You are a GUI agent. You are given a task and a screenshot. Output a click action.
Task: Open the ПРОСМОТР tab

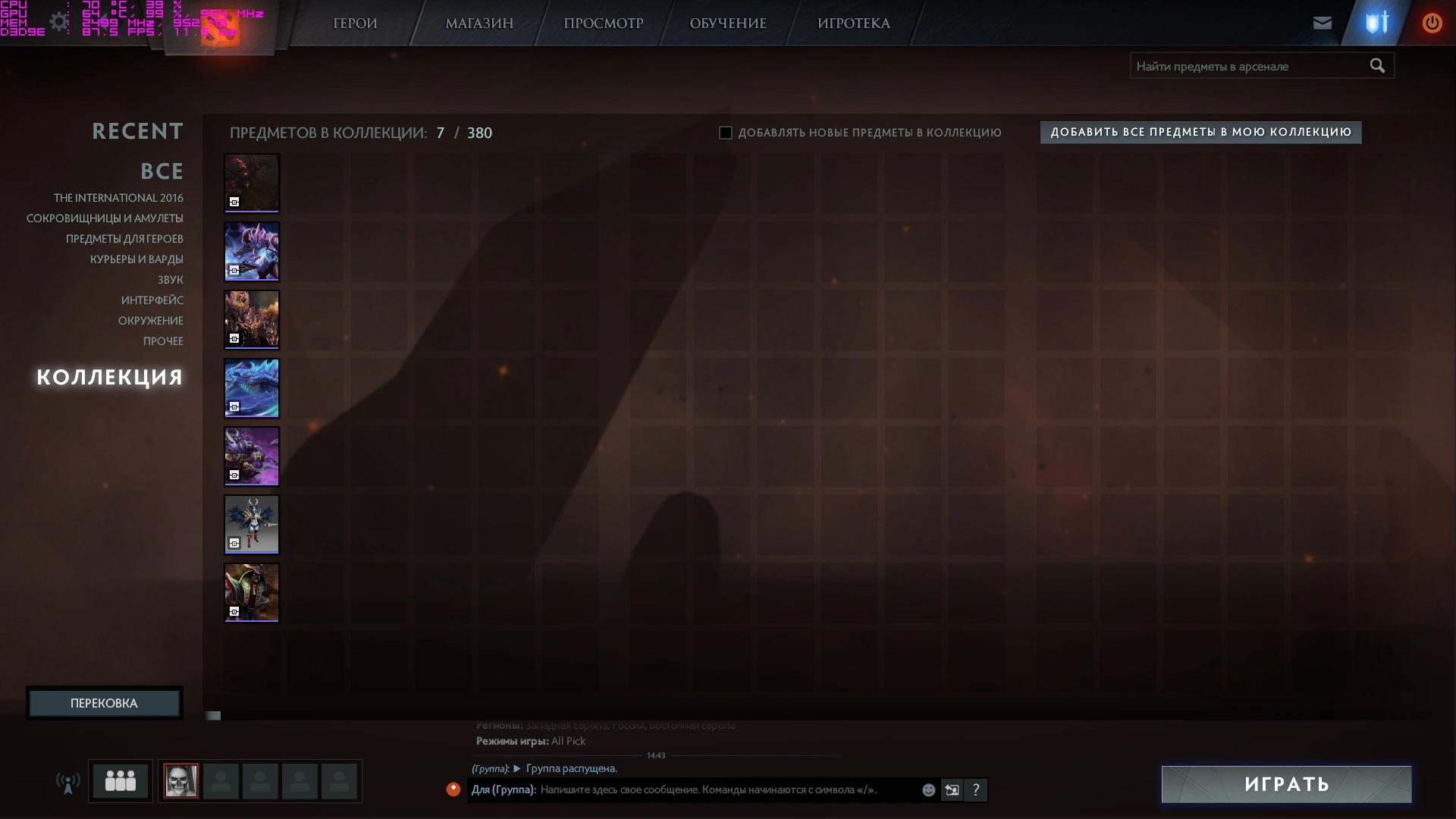pos(604,24)
